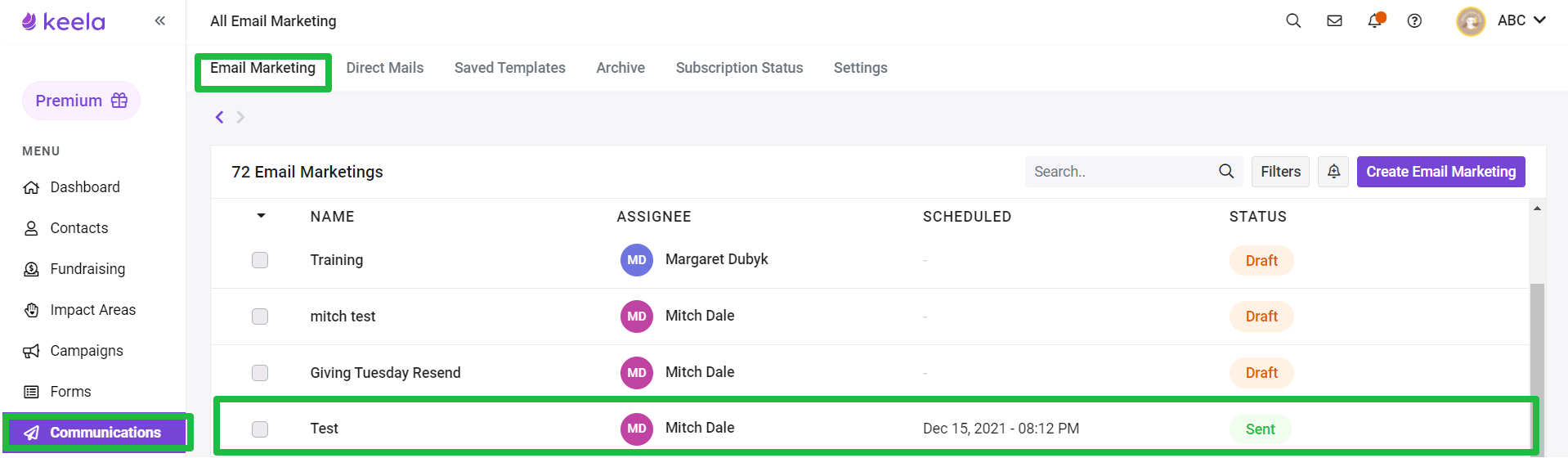The image size is (1568, 458).
Task: Open the Premium upgrade button
Action: (81, 101)
